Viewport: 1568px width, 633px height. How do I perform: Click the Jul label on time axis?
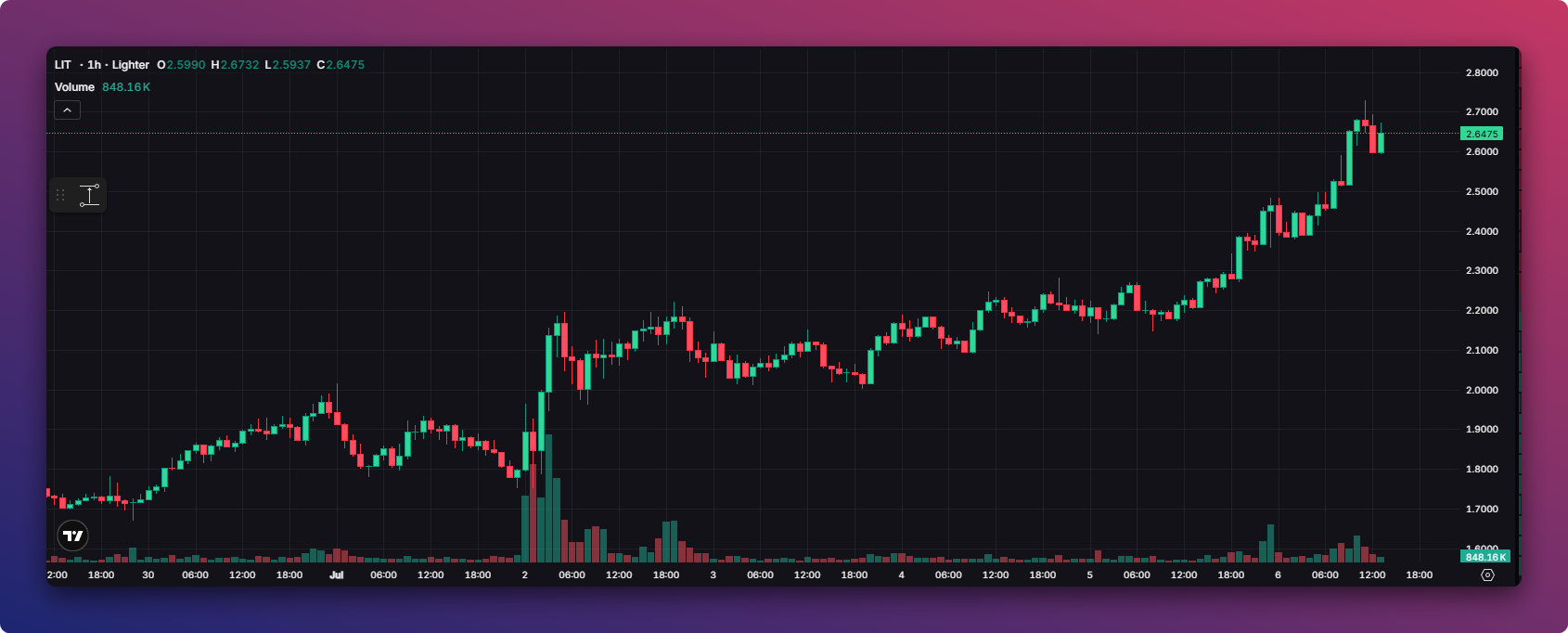[337, 575]
